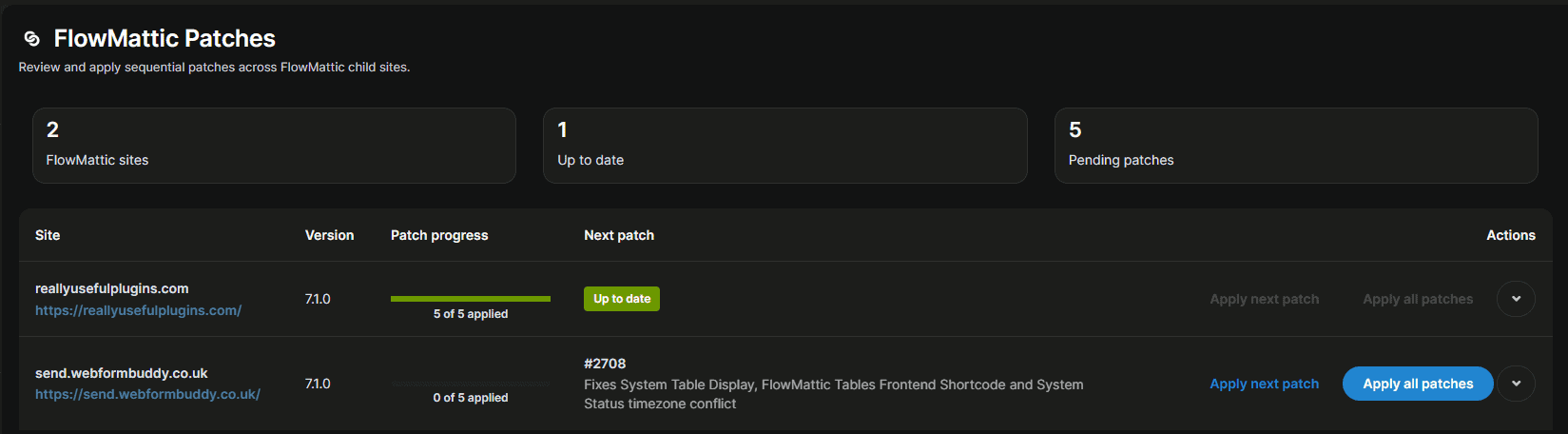
Task: Open https://send.webformbuddy.co.uk/ link
Action: point(147,394)
